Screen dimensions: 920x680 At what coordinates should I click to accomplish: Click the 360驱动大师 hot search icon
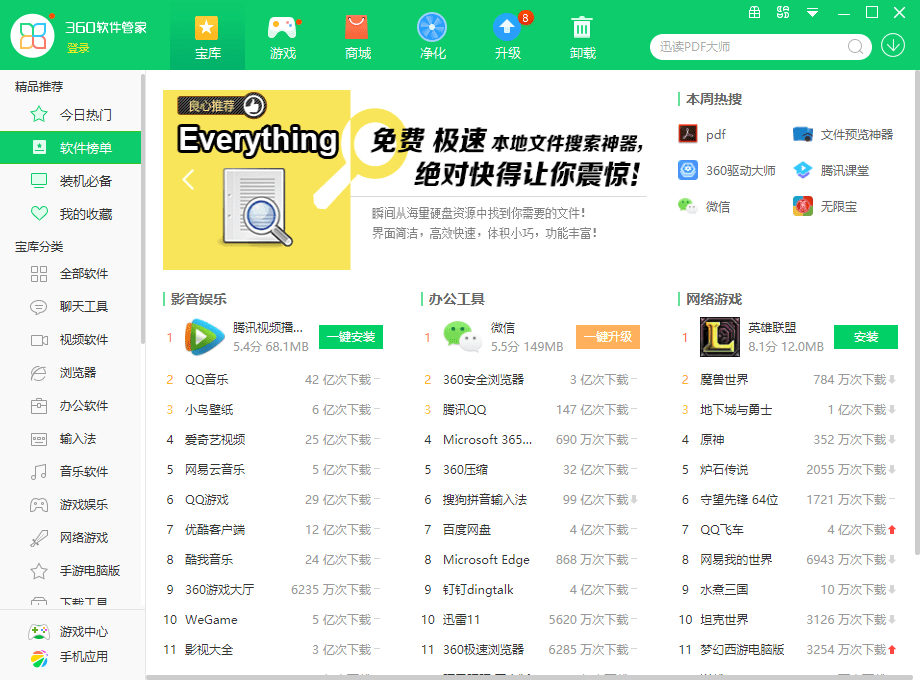[688, 169]
